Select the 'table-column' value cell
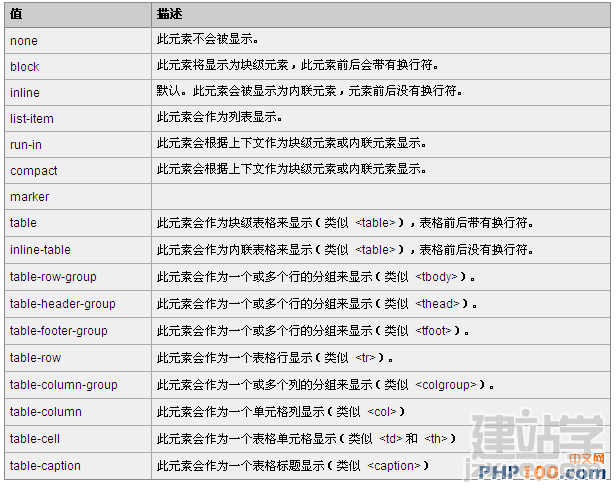The height and width of the screenshot is (489, 616). [78, 412]
